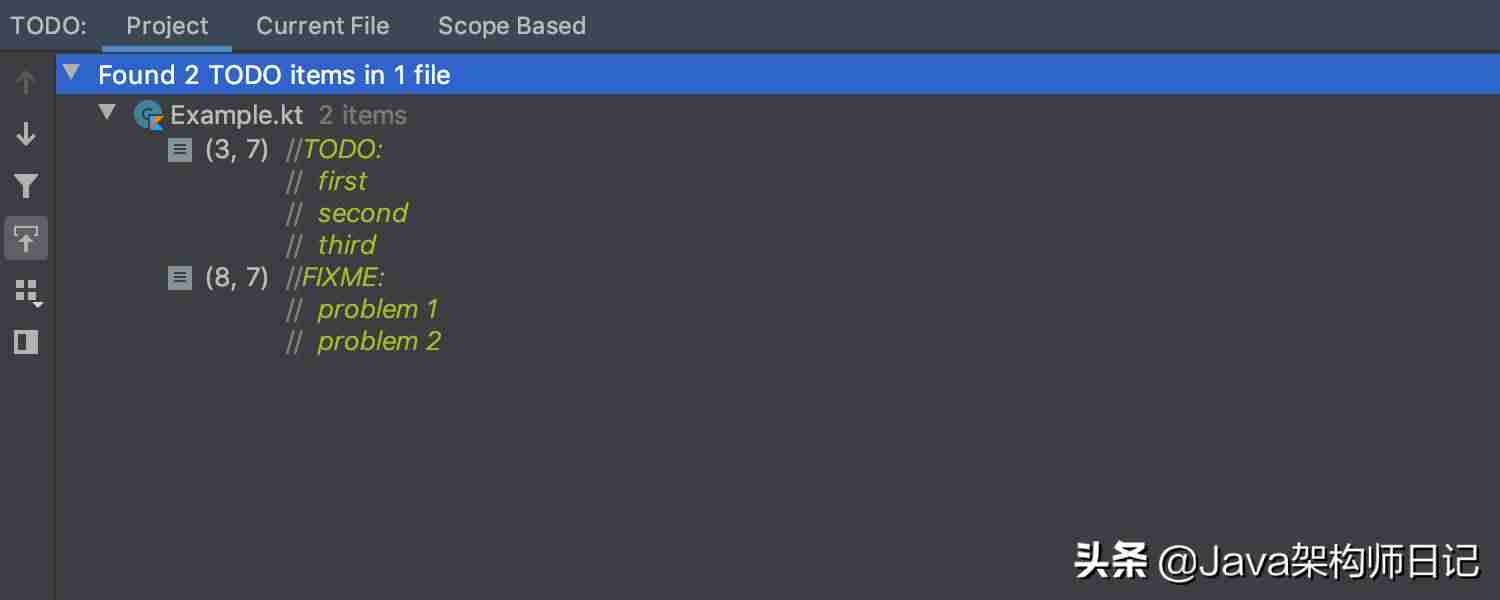Viewport: 1500px width, 600px height.
Task: Open the Group By options icon
Action: 27,292
